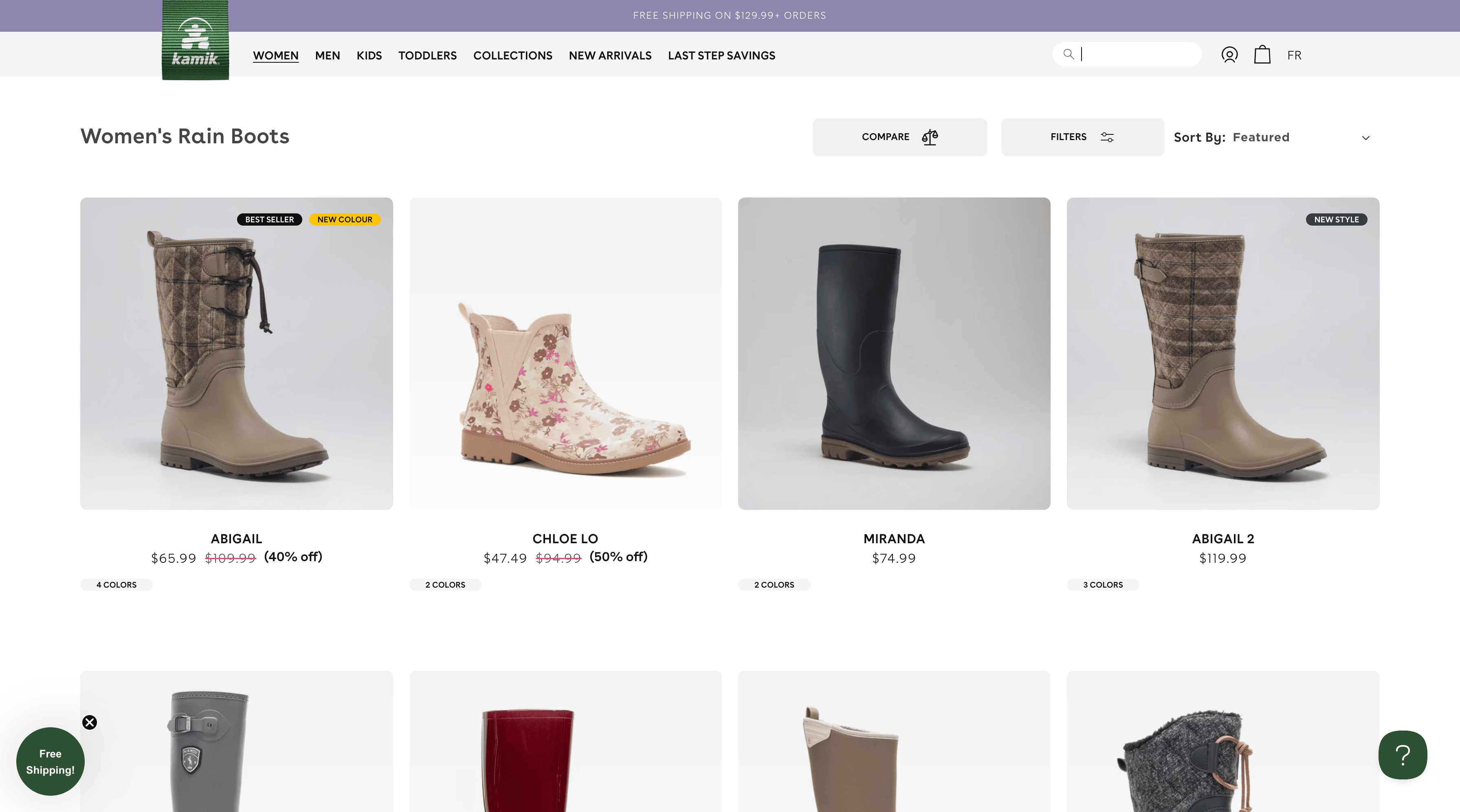This screenshot has height=812, width=1460.
Task: Open the Chloe Lo product link
Action: pos(565,538)
